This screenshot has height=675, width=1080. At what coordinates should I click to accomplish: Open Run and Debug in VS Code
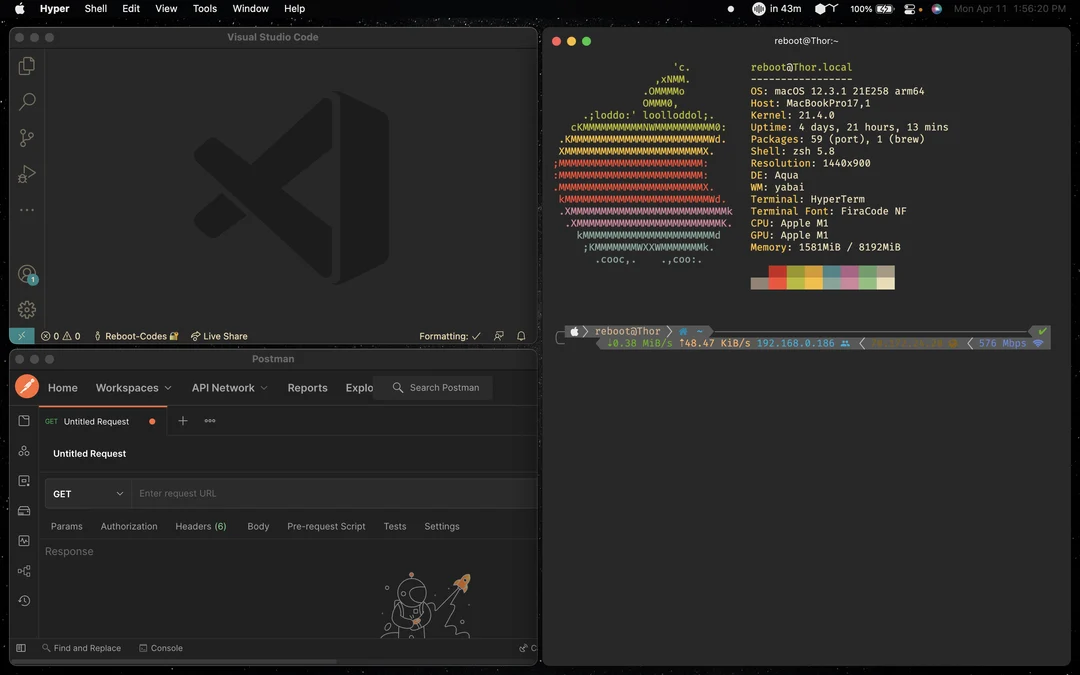[x=26, y=173]
